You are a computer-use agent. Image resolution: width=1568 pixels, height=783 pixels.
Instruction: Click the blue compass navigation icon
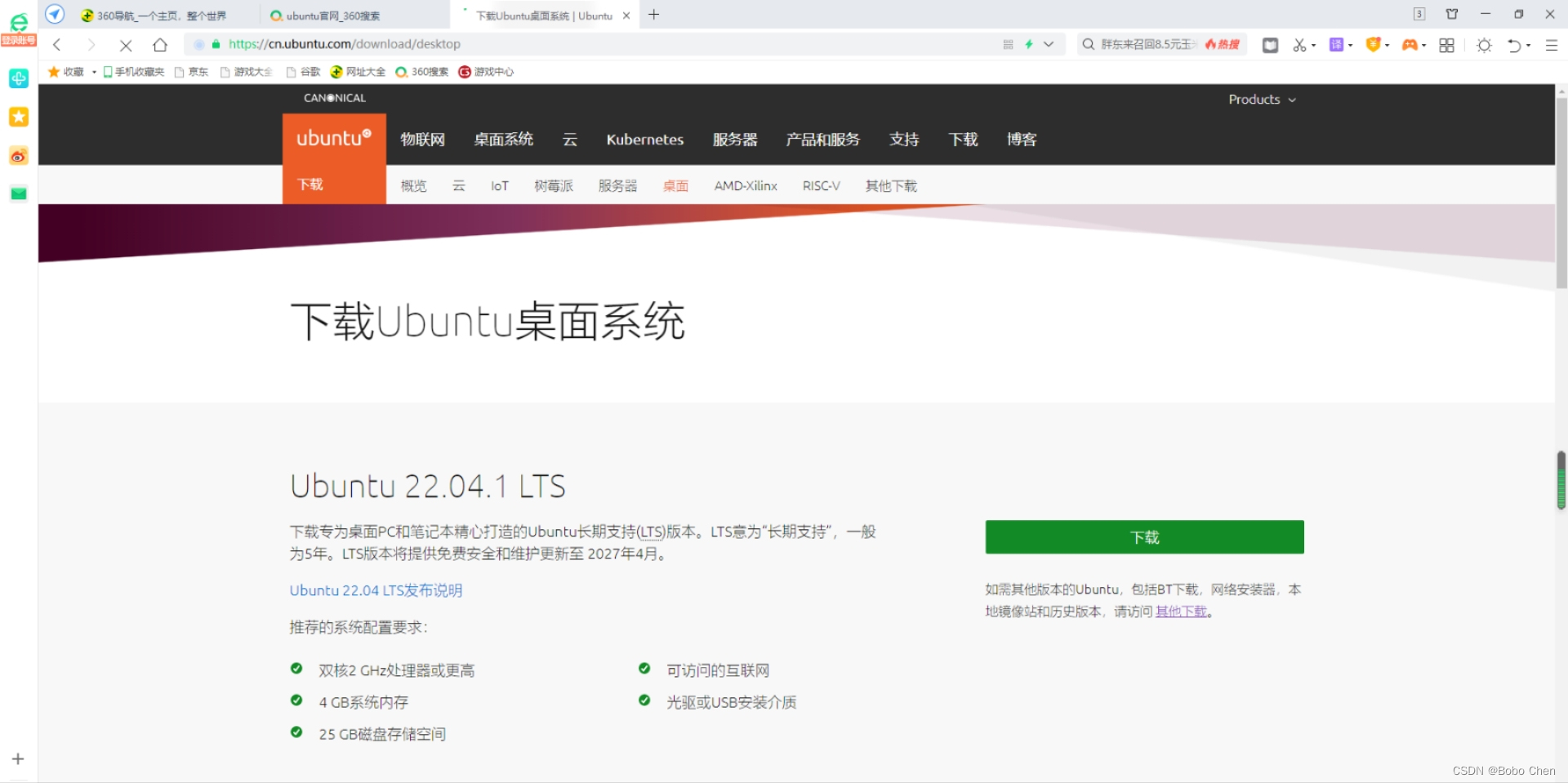tap(55, 14)
